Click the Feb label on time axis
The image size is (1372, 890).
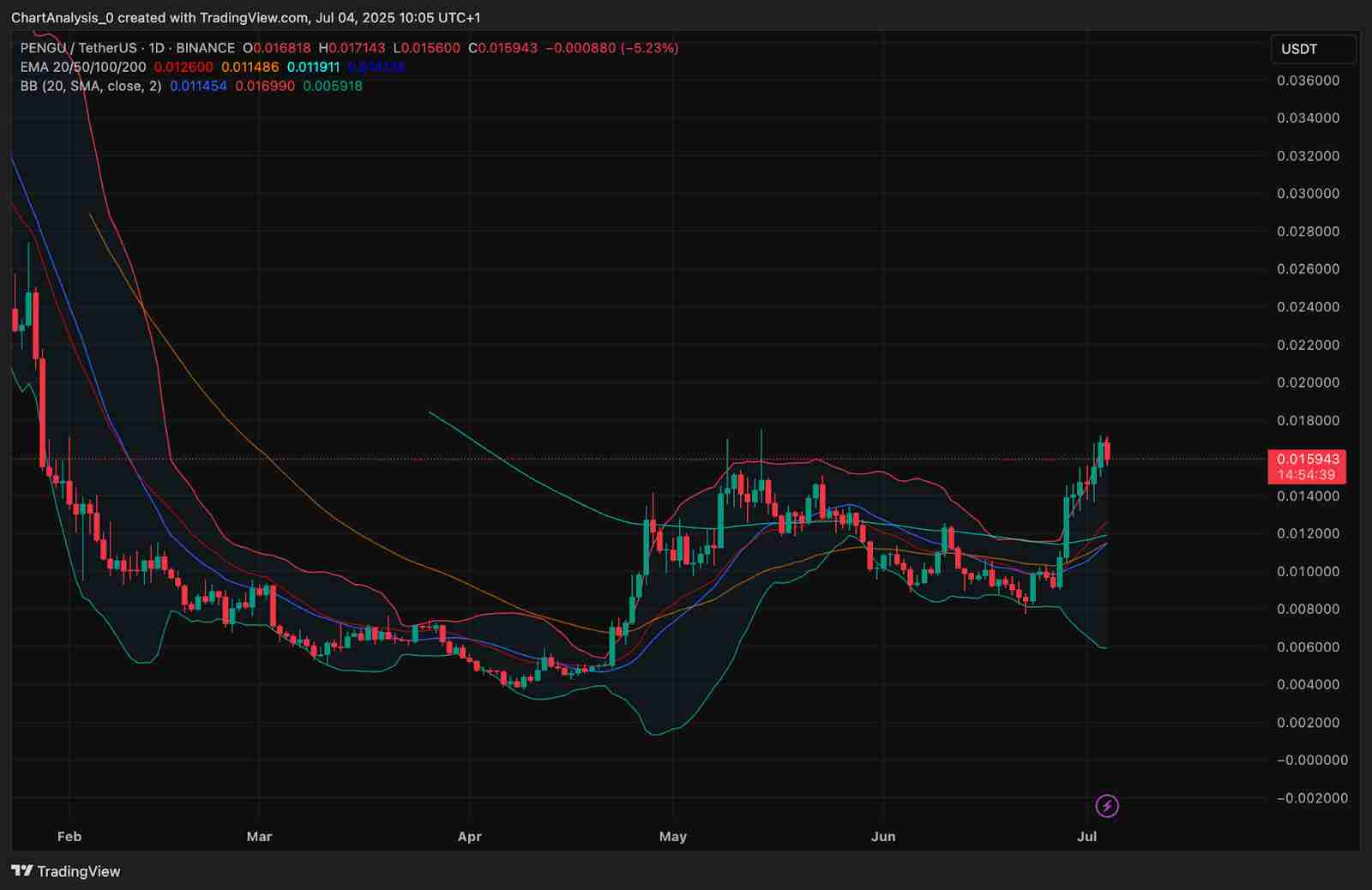coord(69,836)
